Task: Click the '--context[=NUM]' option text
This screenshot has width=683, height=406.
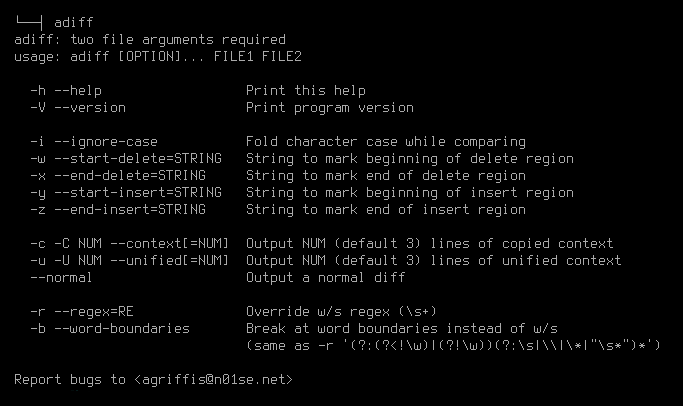Action: (169, 244)
